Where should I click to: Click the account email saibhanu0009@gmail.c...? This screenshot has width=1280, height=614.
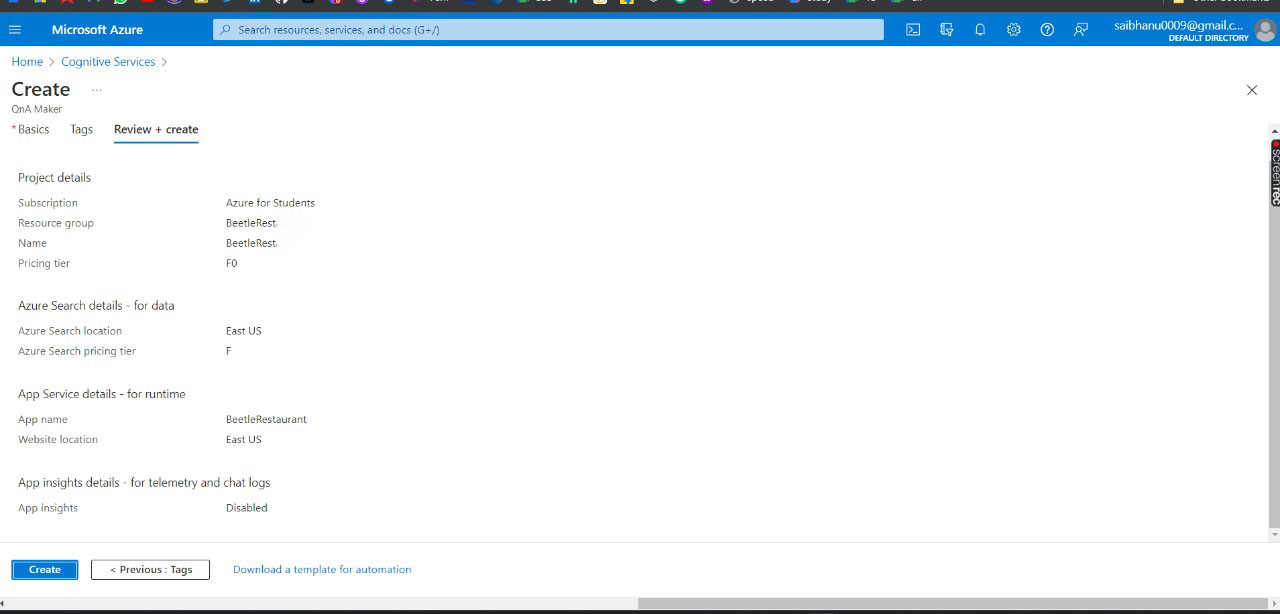coord(1179,25)
